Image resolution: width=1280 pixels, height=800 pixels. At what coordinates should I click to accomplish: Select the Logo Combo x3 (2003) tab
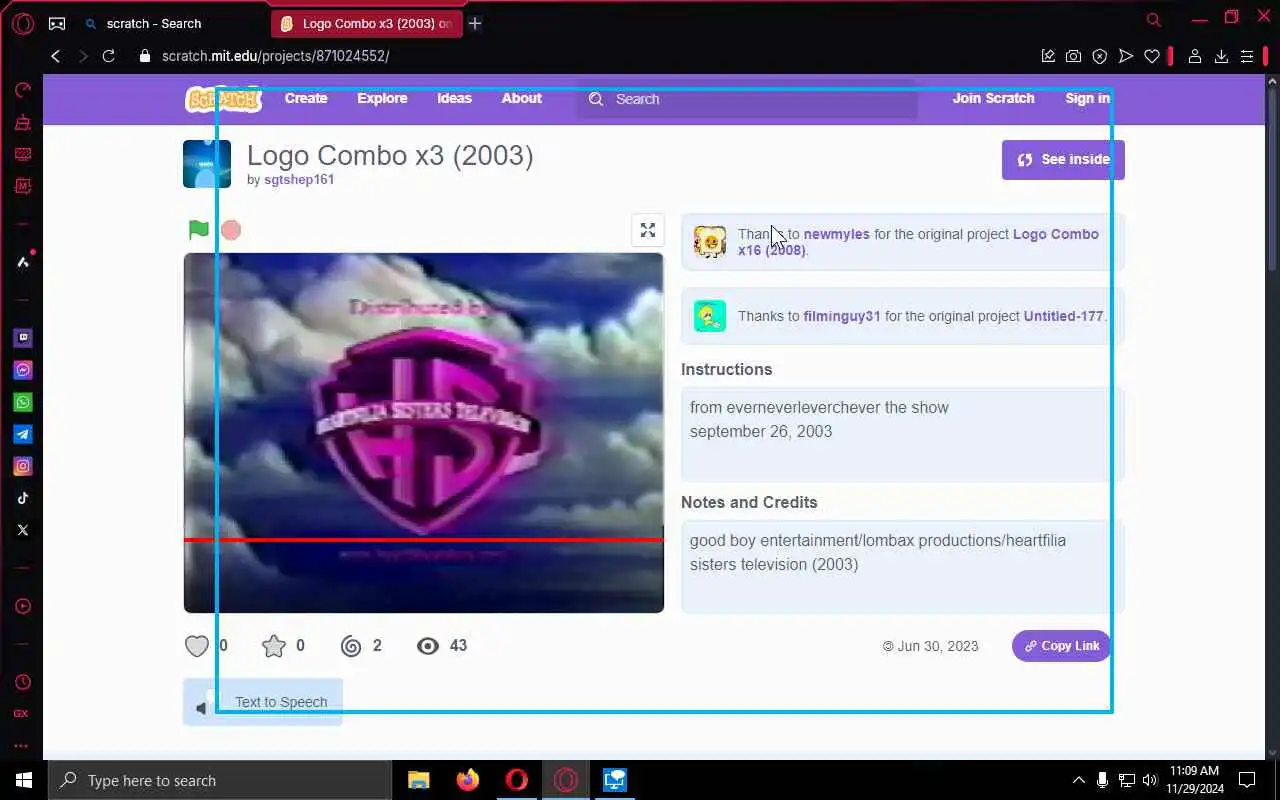point(366,23)
